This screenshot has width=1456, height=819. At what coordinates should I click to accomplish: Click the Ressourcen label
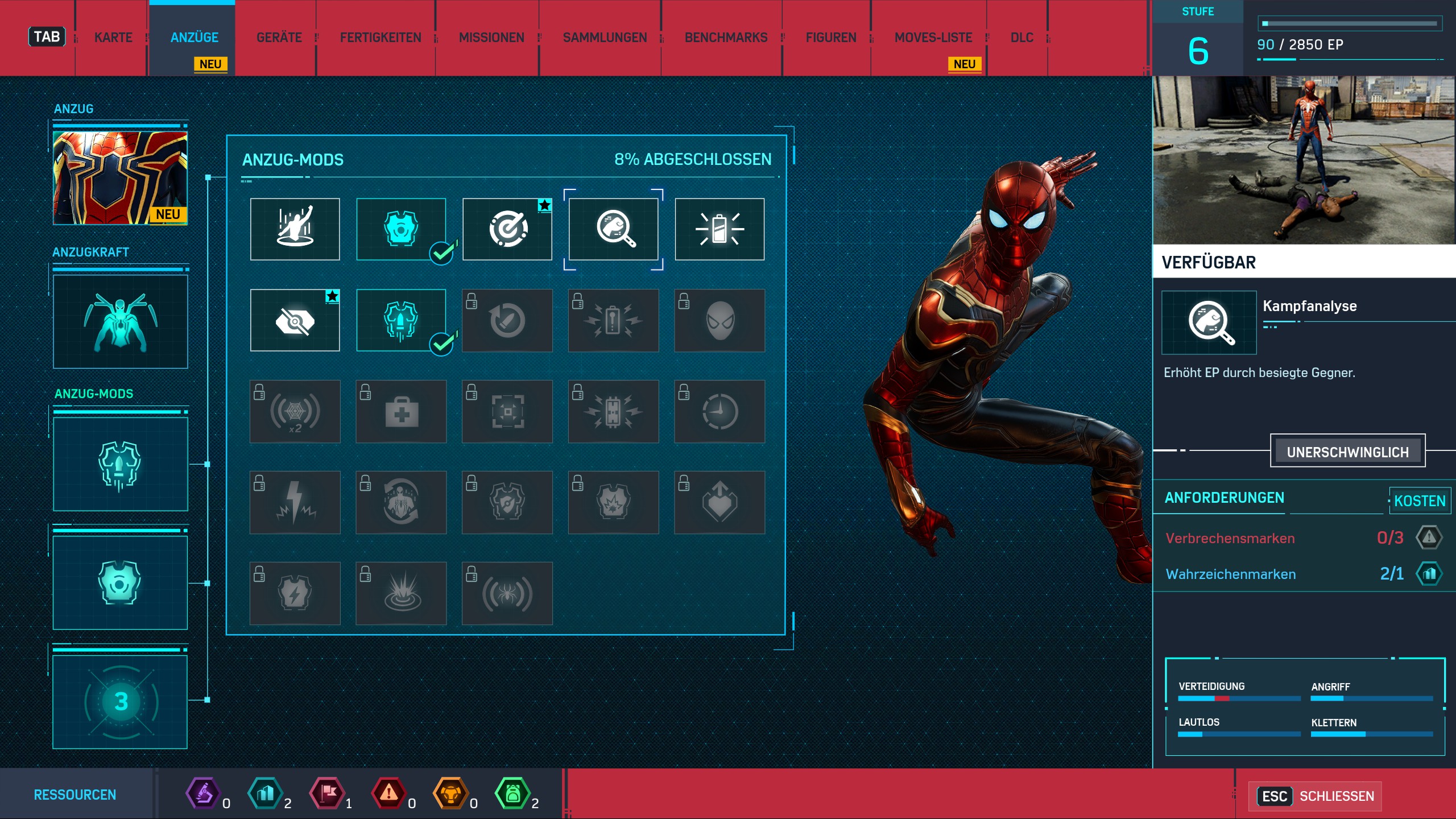click(x=75, y=795)
